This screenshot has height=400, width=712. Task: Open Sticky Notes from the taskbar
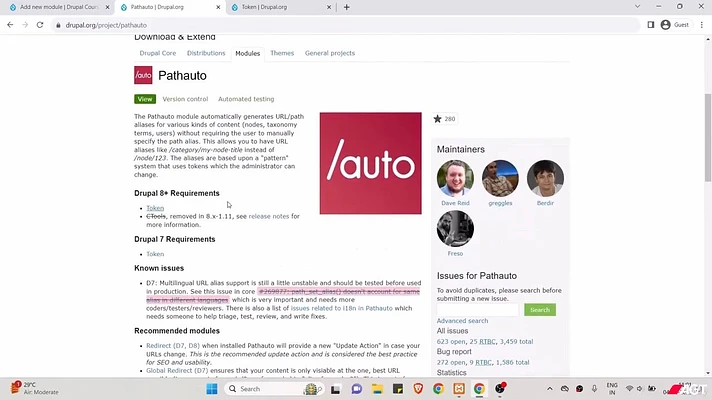[398, 389]
